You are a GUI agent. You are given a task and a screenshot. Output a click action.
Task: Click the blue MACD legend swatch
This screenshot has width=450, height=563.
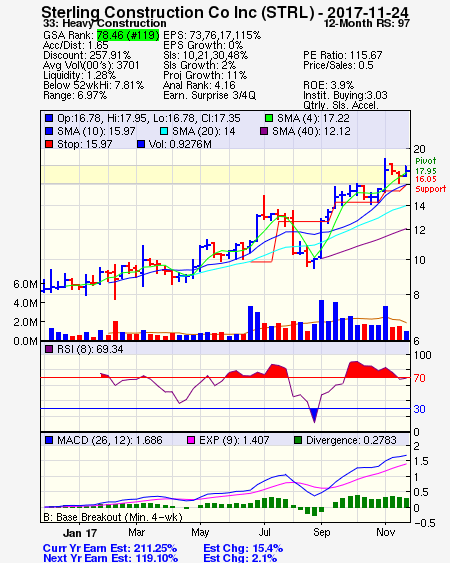click(x=49, y=440)
